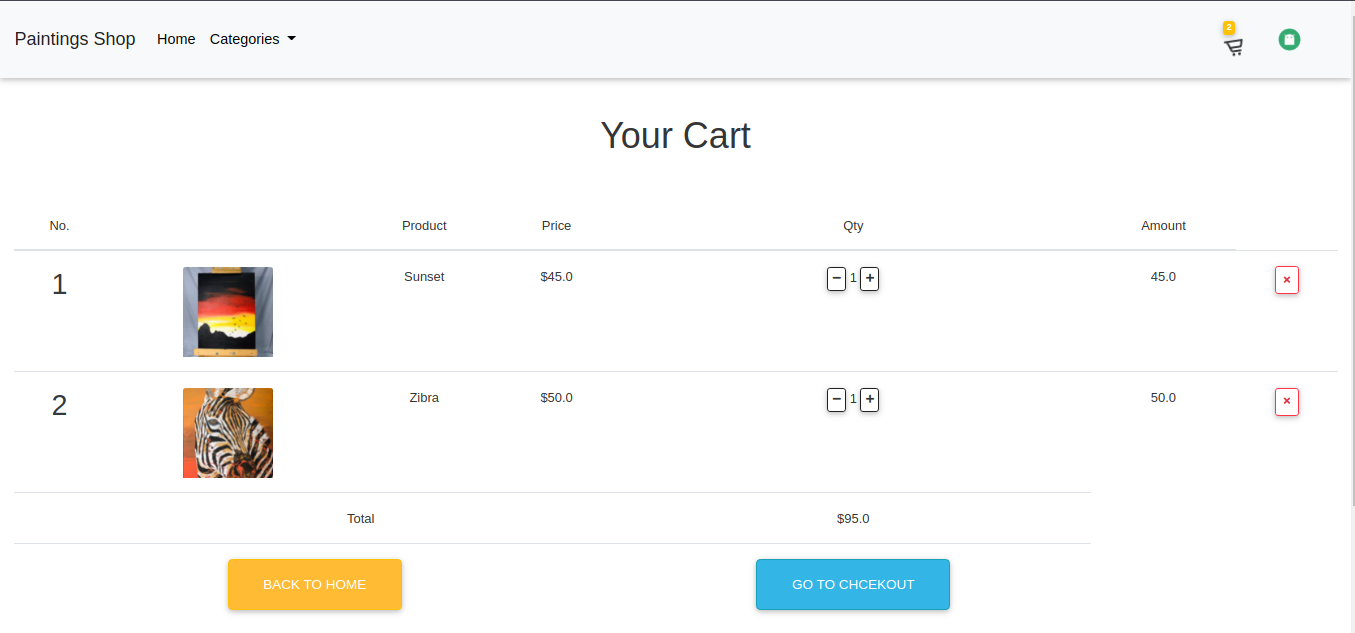Remove Zibra from the cart
The image size is (1355, 633).
1286,402
